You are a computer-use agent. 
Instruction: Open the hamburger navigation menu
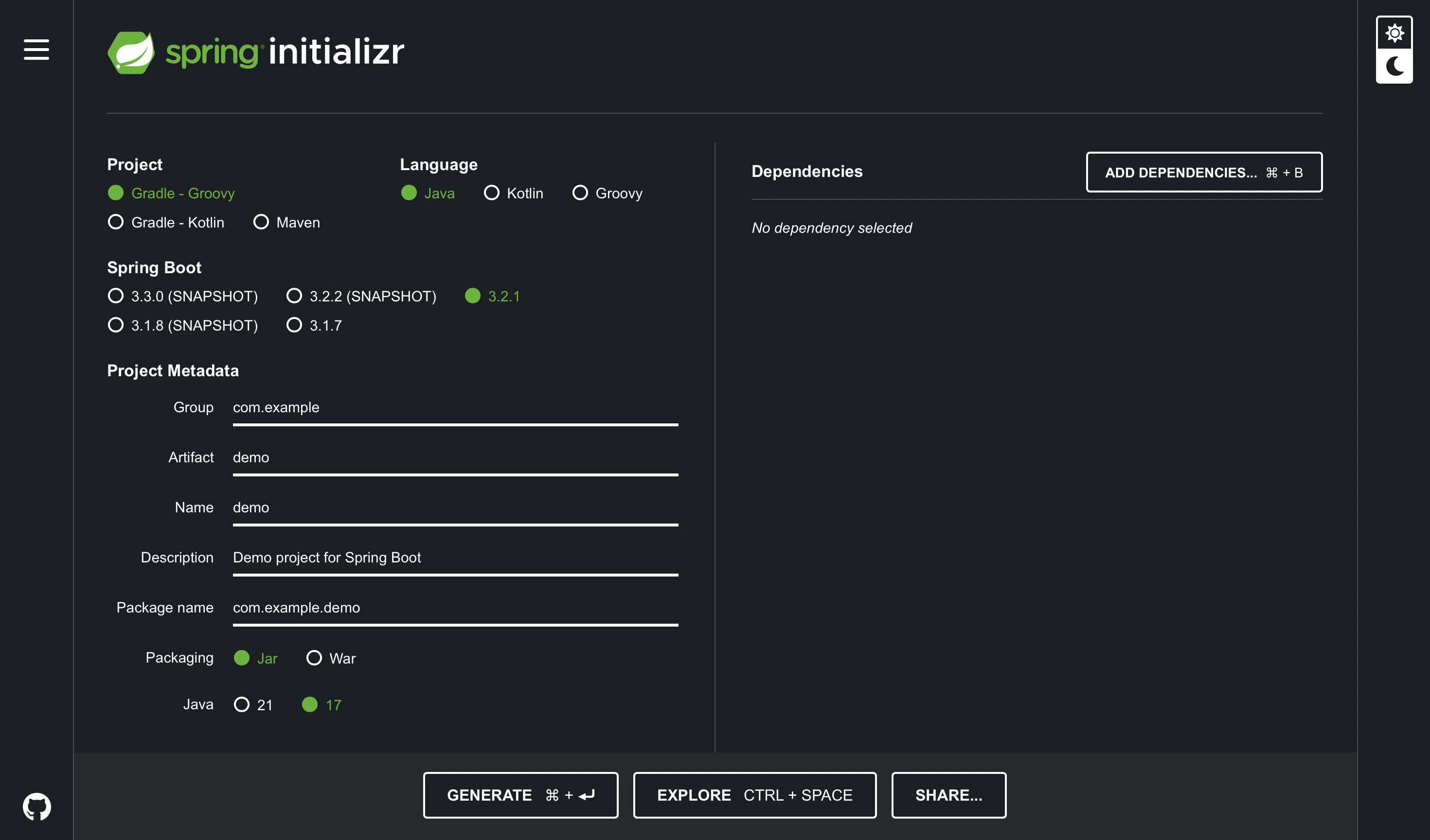(x=36, y=50)
